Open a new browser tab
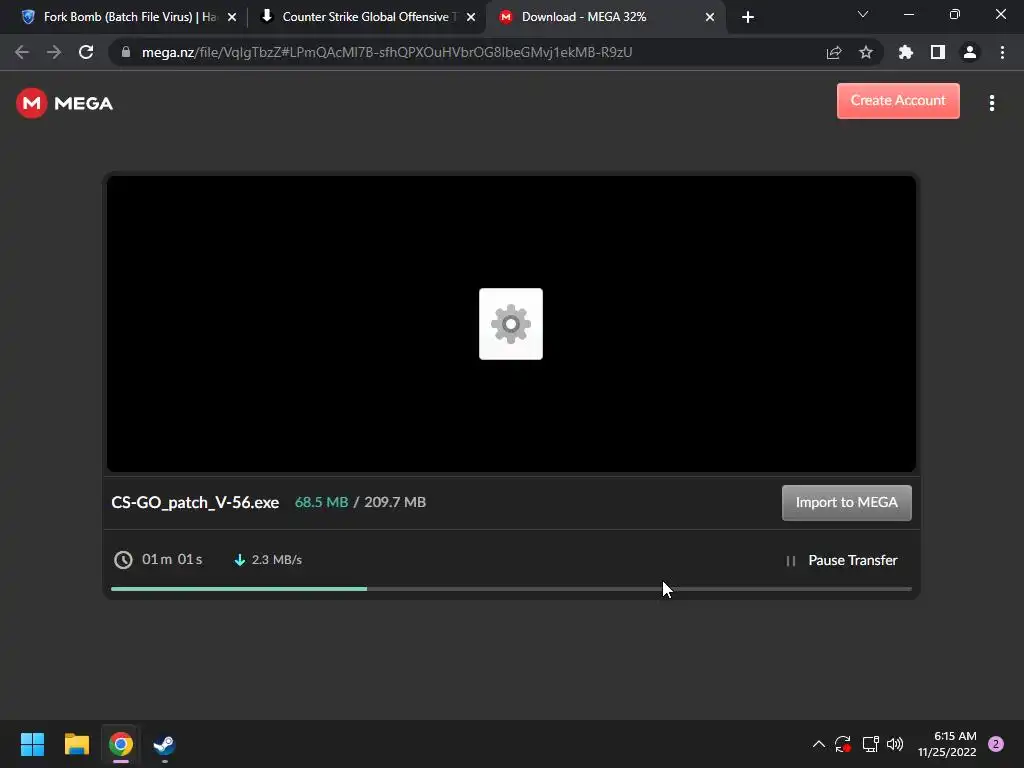 [748, 17]
